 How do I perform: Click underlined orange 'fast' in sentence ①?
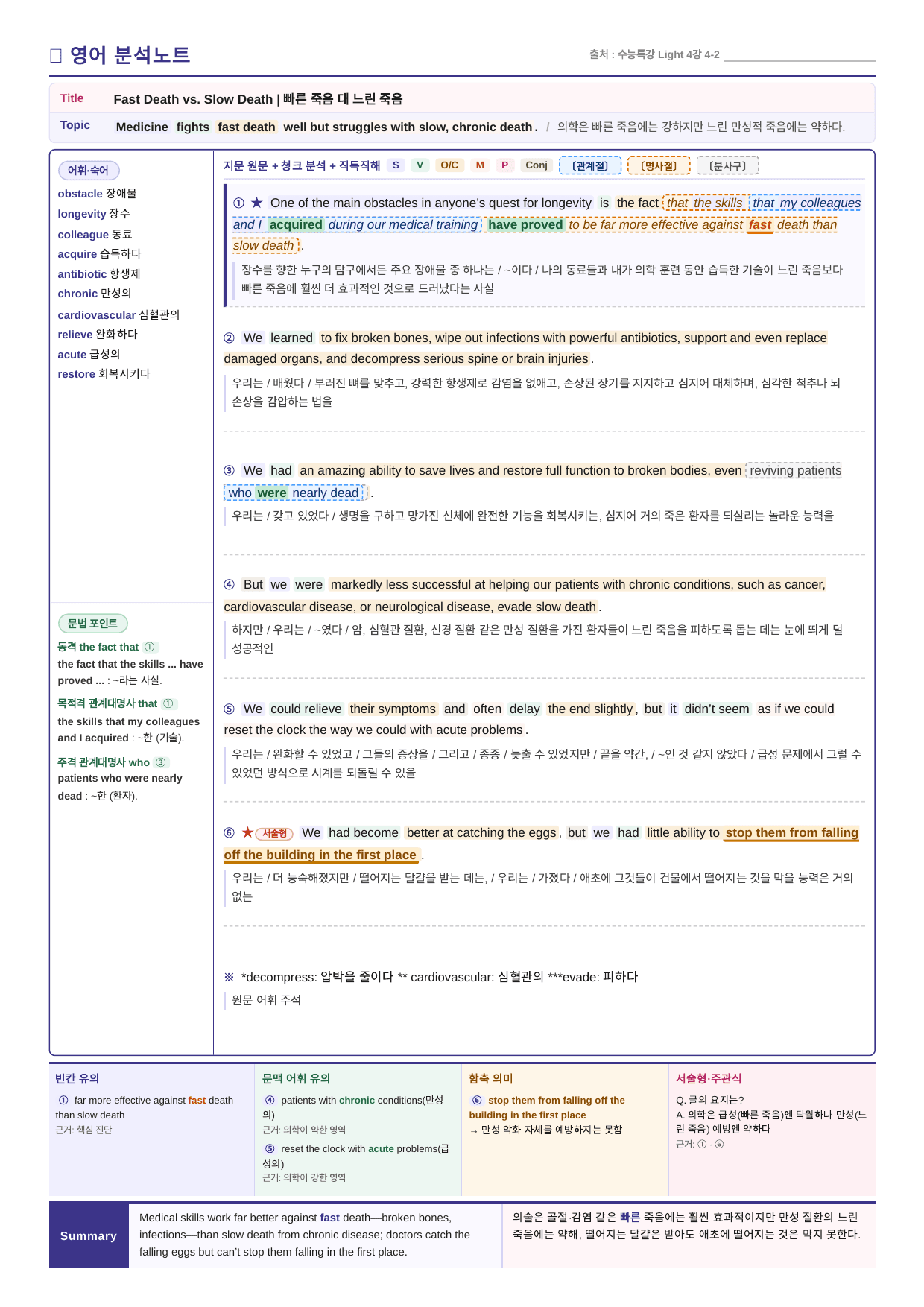760,225
